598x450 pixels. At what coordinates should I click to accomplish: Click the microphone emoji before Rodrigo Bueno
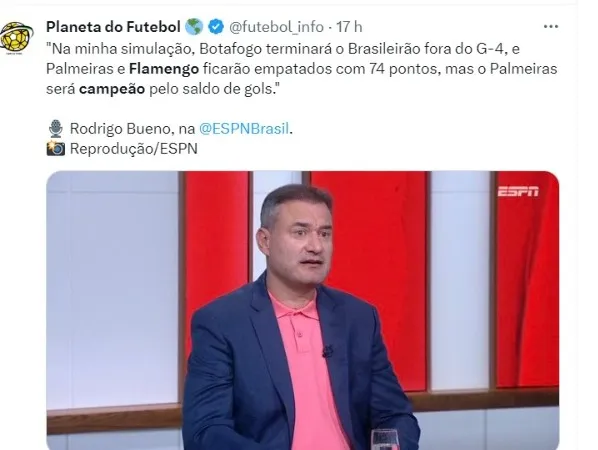pos(56,129)
